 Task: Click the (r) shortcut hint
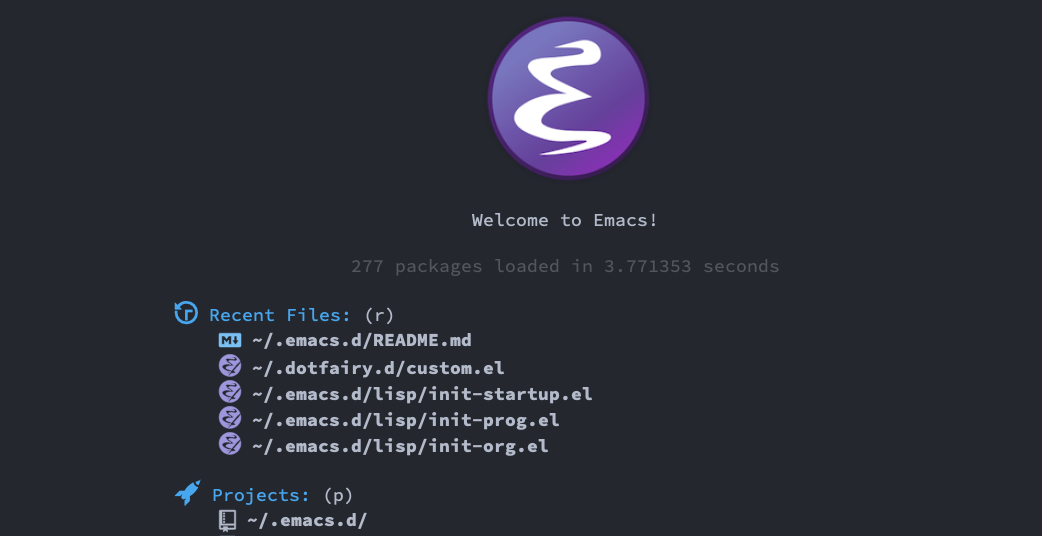[x=379, y=315]
